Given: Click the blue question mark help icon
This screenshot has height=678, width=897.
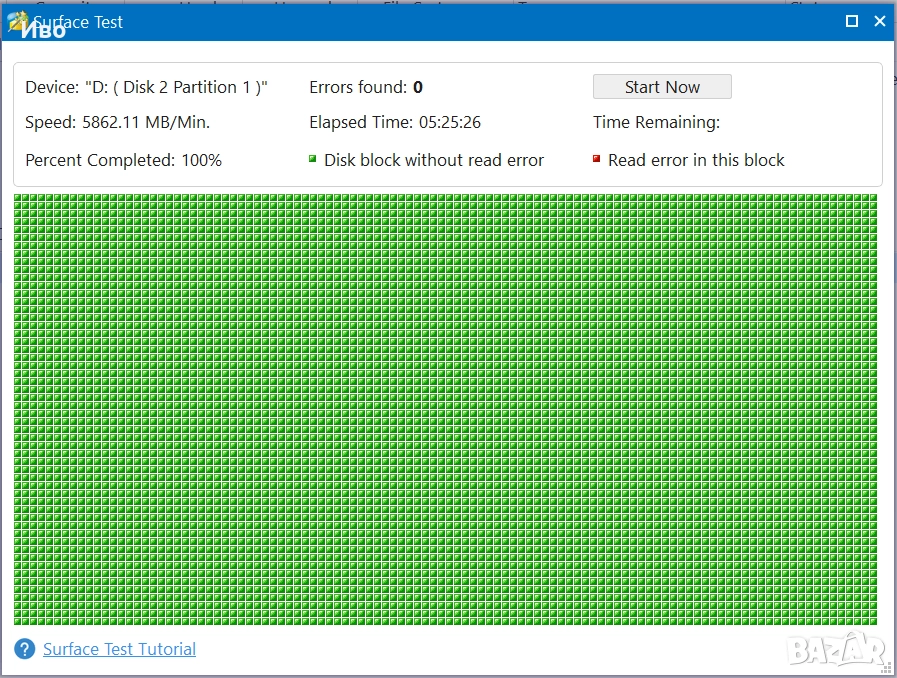Looking at the screenshot, I should pyautogui.click(x=25, y=650).
